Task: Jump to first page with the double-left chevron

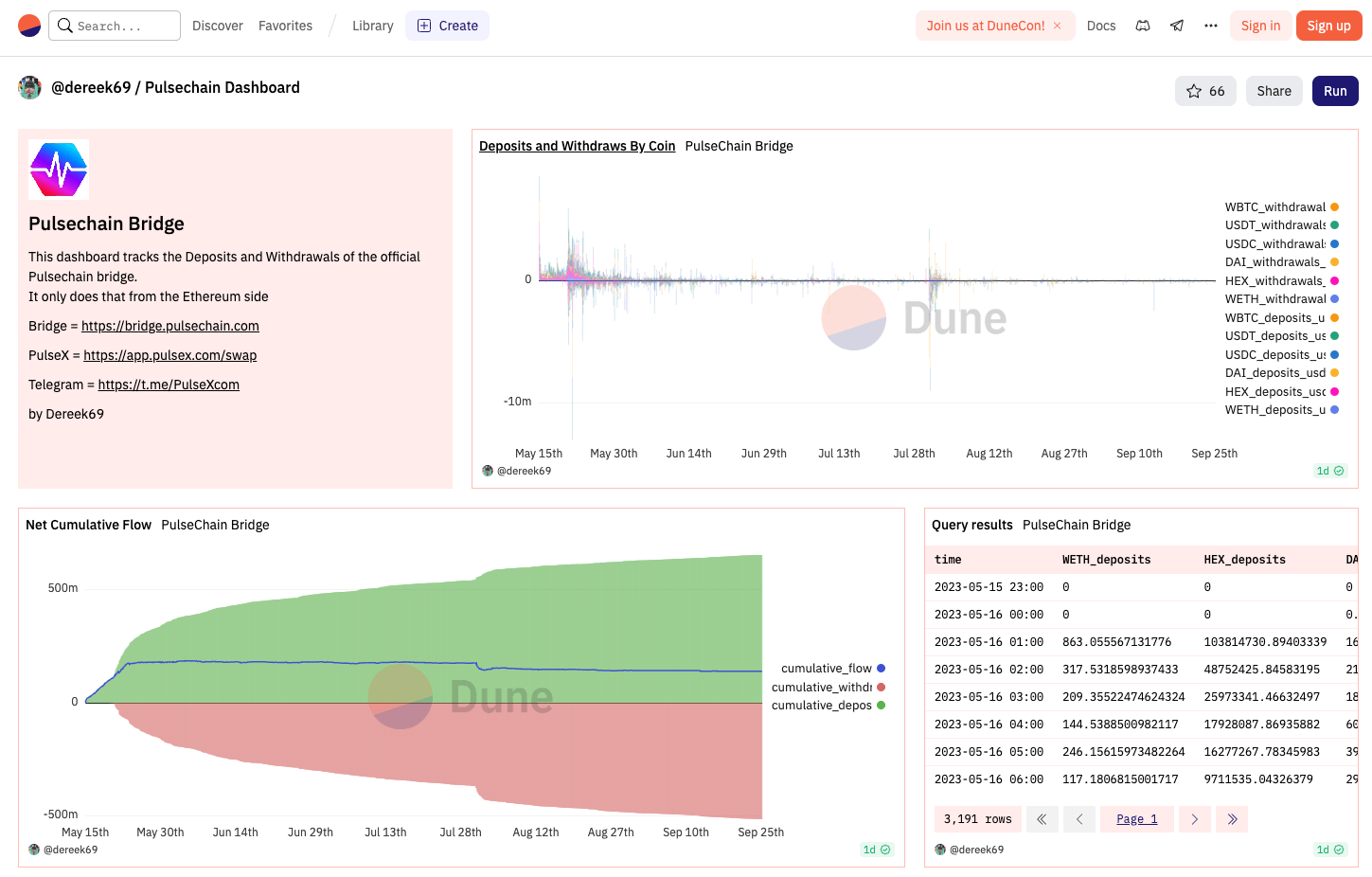Action: [1042, 818]
